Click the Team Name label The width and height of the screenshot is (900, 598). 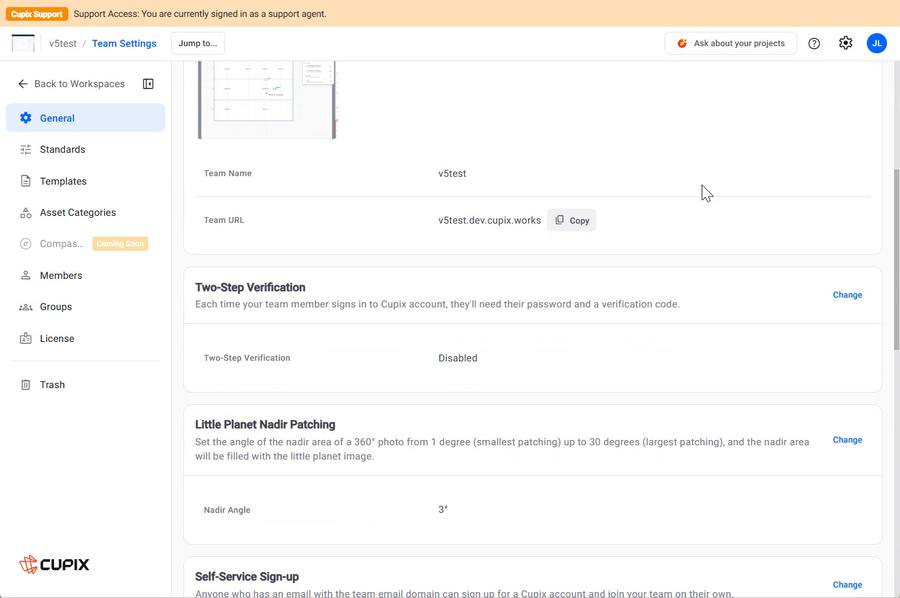point(228,173)
